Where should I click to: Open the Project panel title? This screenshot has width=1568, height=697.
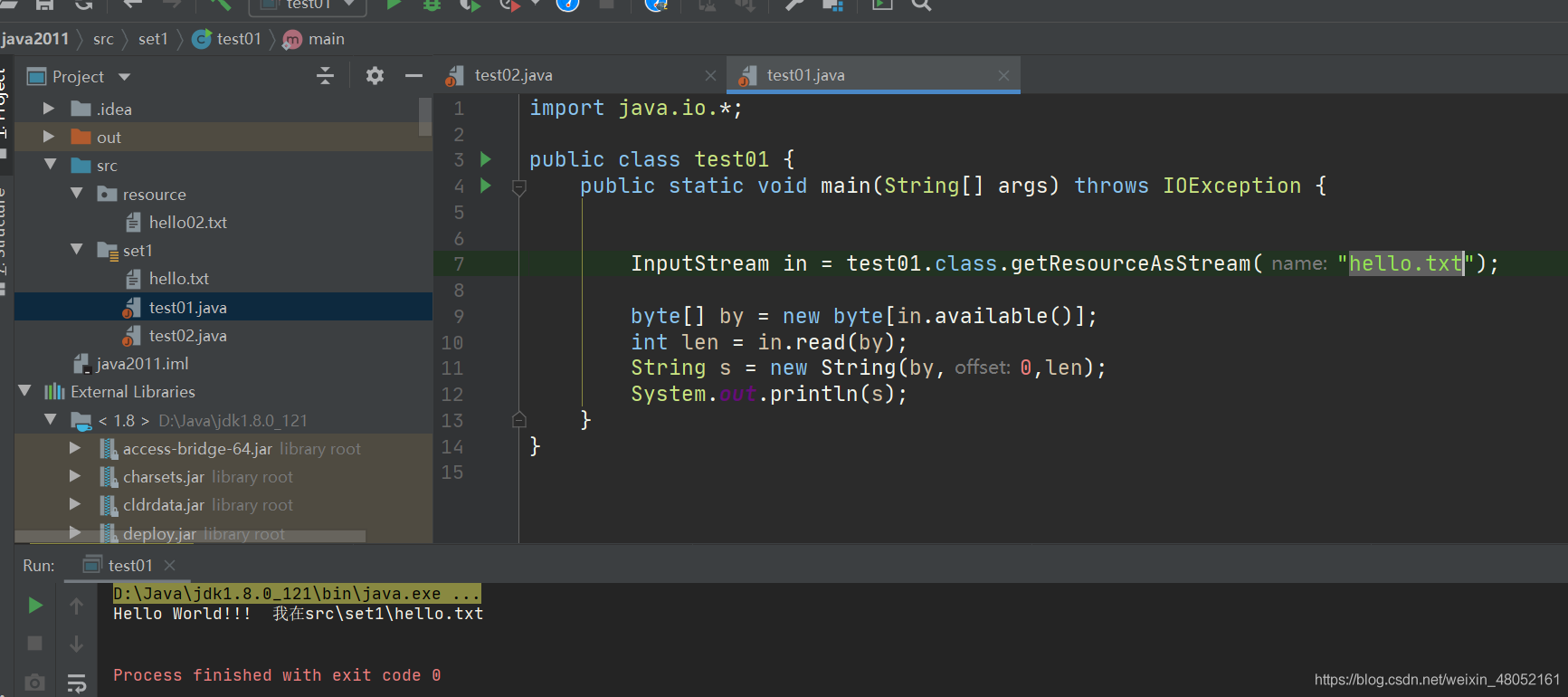pos(78,77)
